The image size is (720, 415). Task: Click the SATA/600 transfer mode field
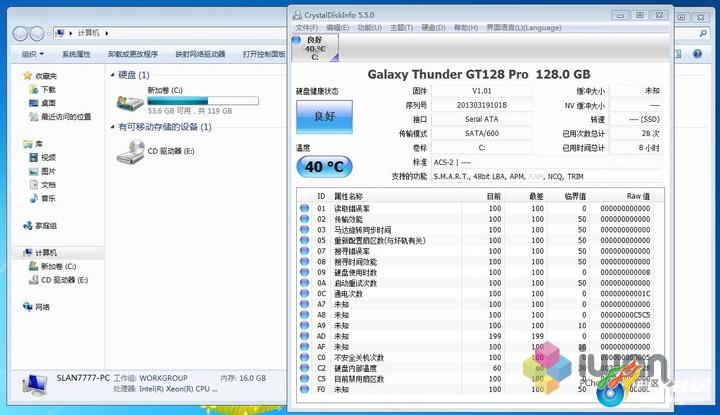tap(481, 134)
